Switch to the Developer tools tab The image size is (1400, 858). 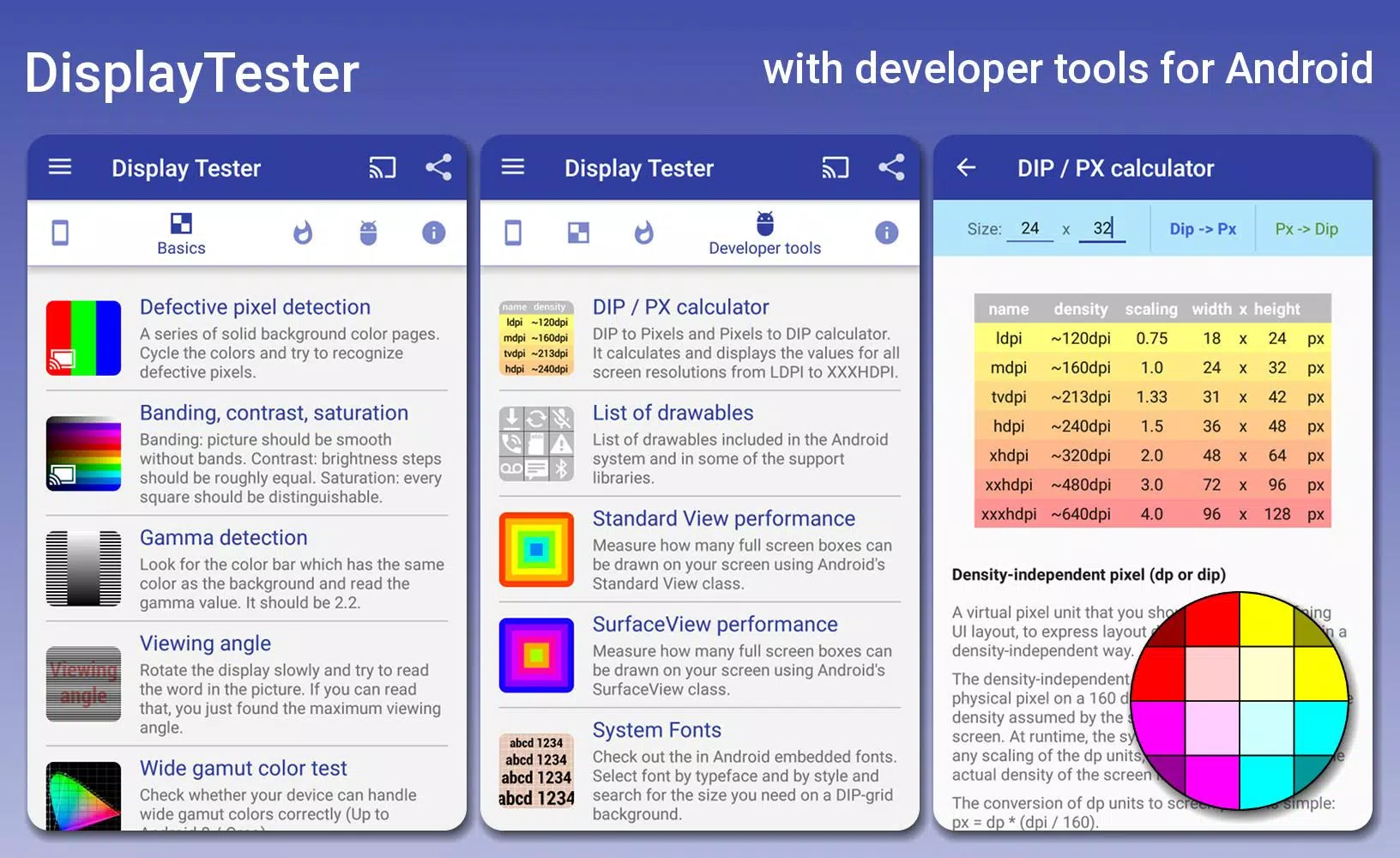[764, 234]
